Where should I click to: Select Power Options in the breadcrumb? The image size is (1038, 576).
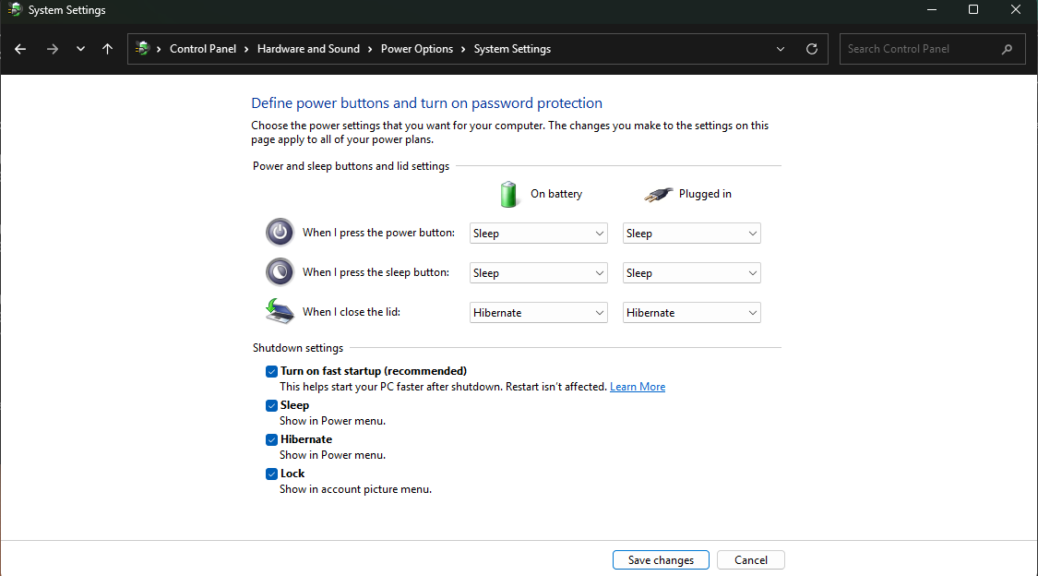pos(417,48)
